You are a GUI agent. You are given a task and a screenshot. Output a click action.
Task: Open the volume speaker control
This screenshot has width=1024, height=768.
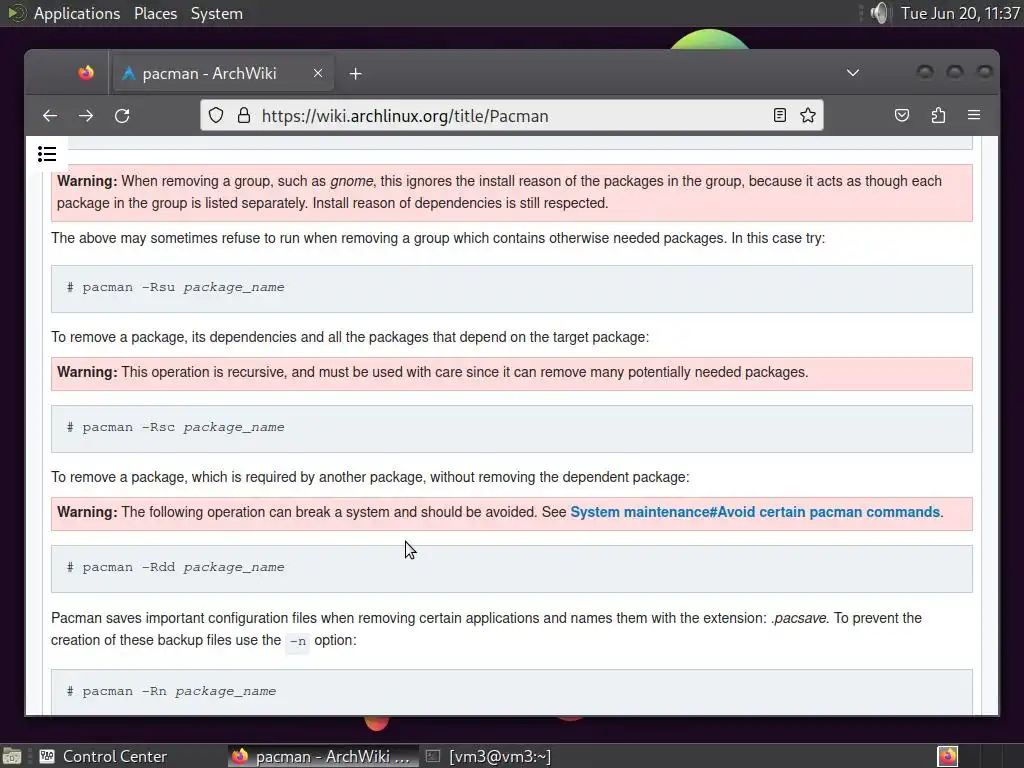(x=880, y=13)
